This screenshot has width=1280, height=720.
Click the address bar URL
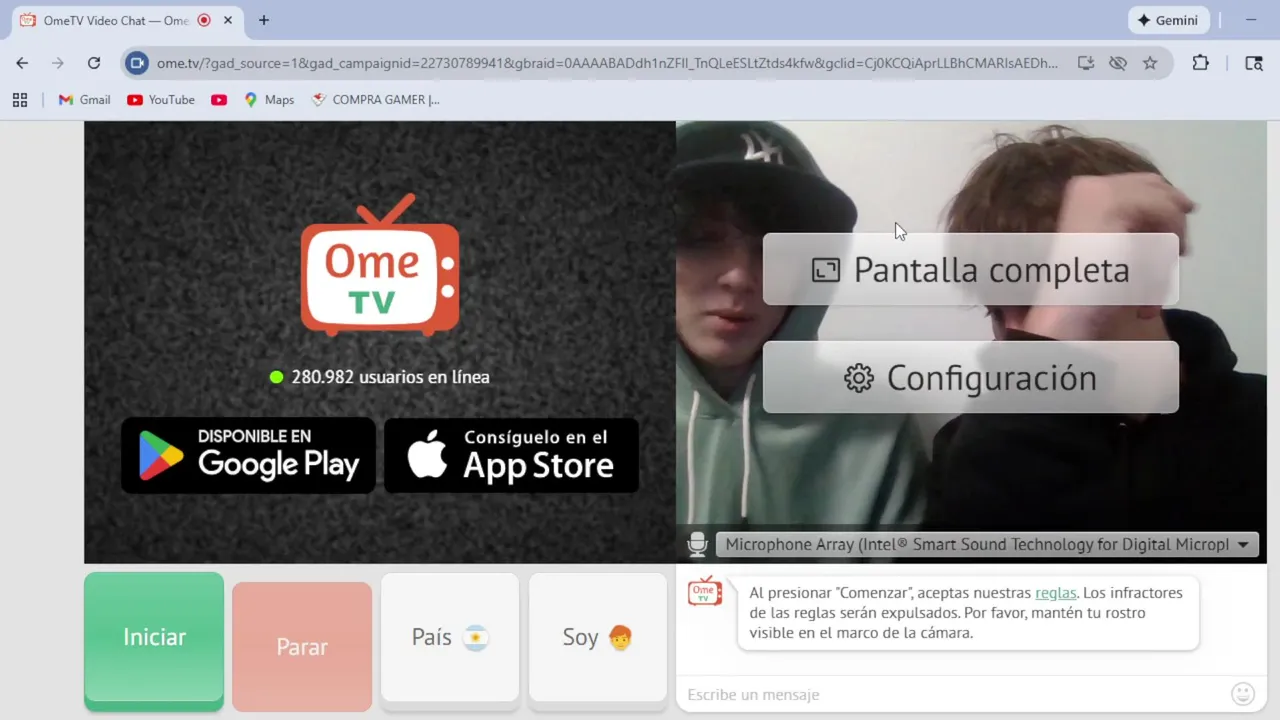[x=607, y=63]
